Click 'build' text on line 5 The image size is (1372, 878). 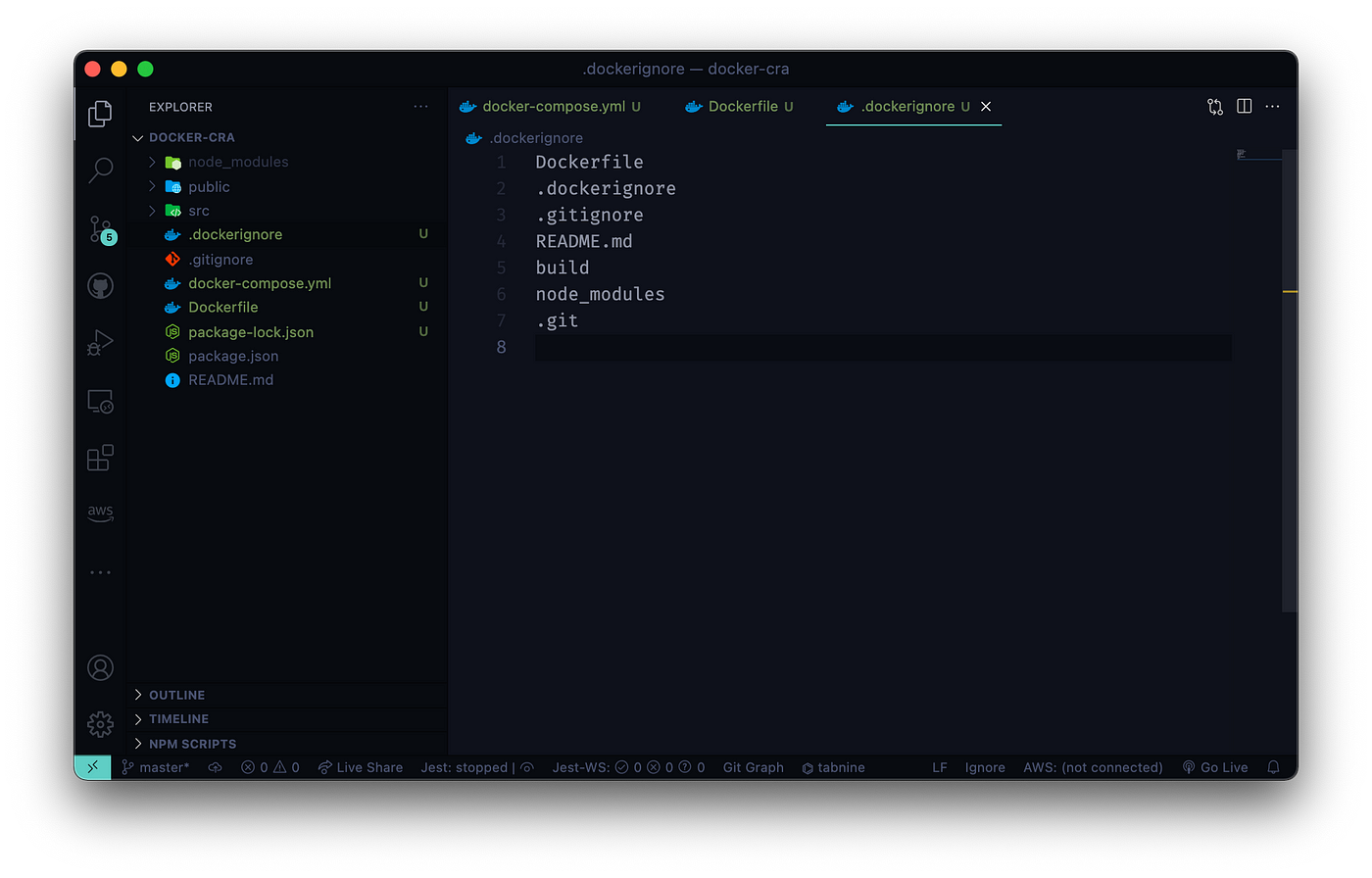(563, 268)
